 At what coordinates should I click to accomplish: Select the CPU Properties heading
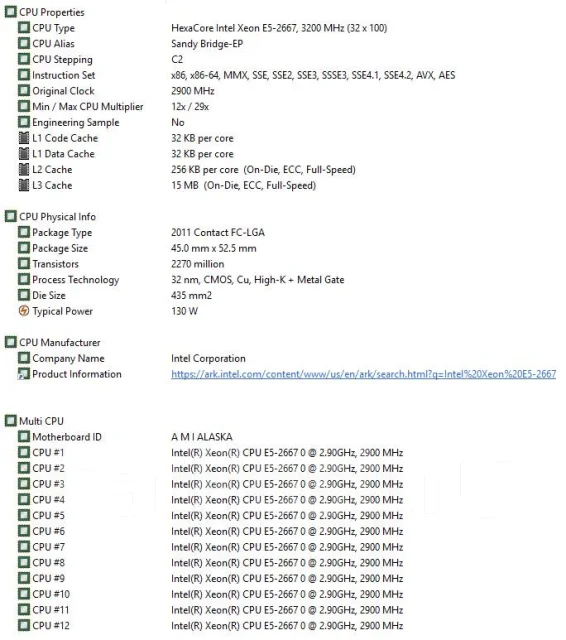pyautogui.click(x=52, y=12)
